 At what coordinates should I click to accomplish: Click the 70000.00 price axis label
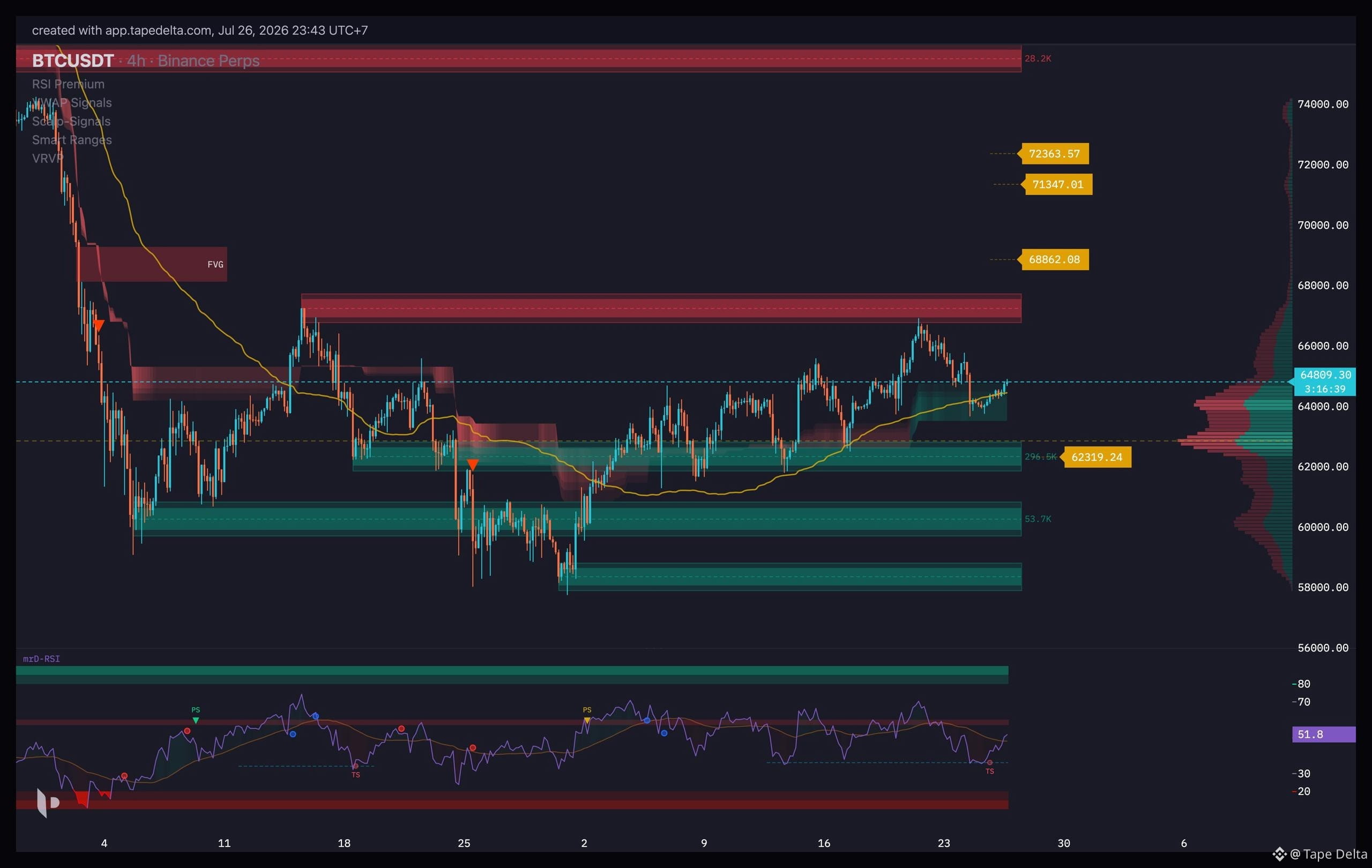tap(1323, 225)
